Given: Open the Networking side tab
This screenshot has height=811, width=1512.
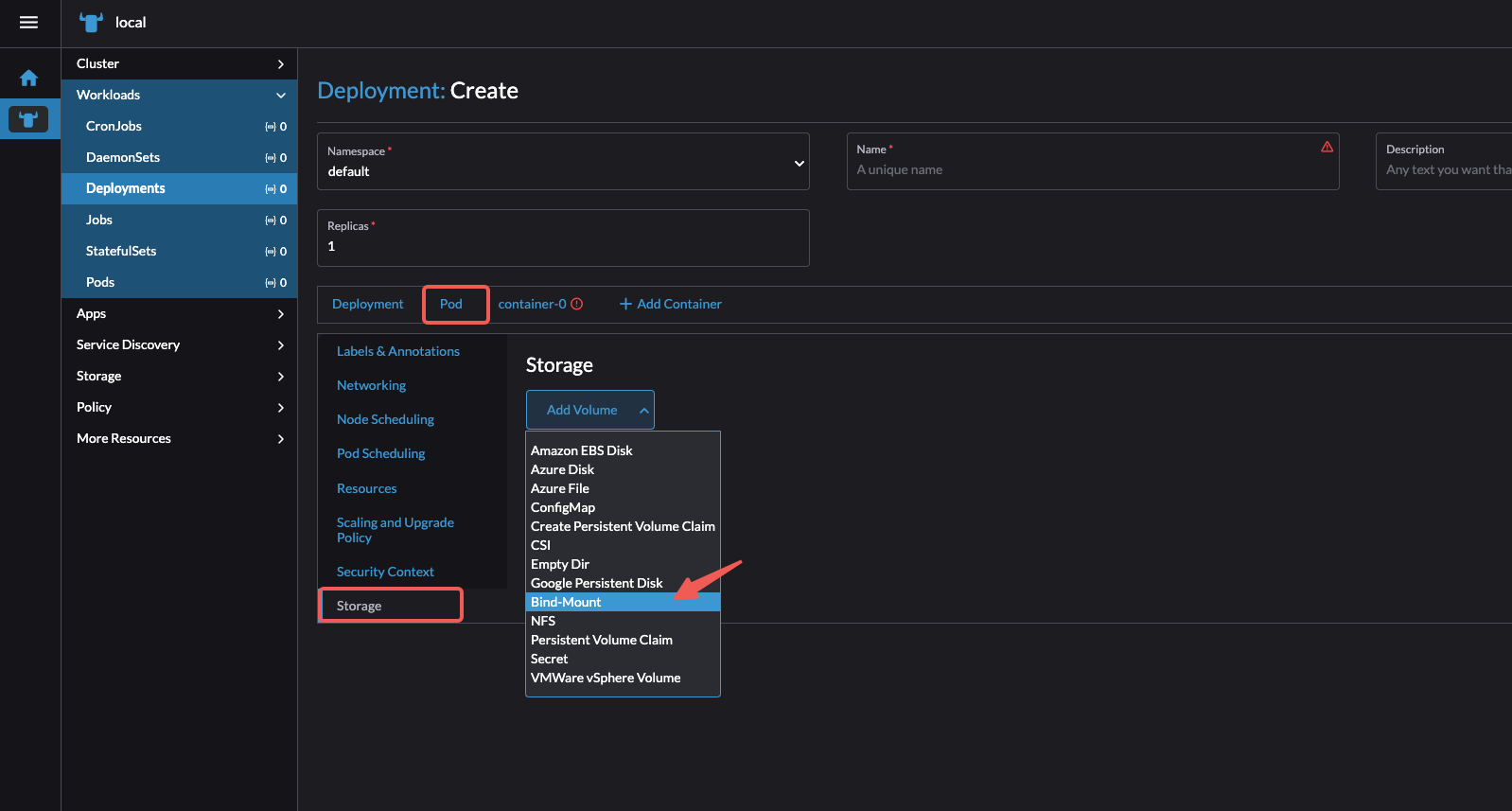Looking at the screenshot, I should click(x=371, y=385).
